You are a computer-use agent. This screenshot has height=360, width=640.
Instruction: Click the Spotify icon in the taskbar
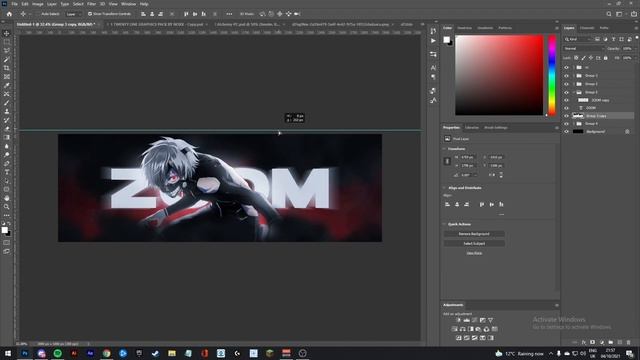[58, 353]
